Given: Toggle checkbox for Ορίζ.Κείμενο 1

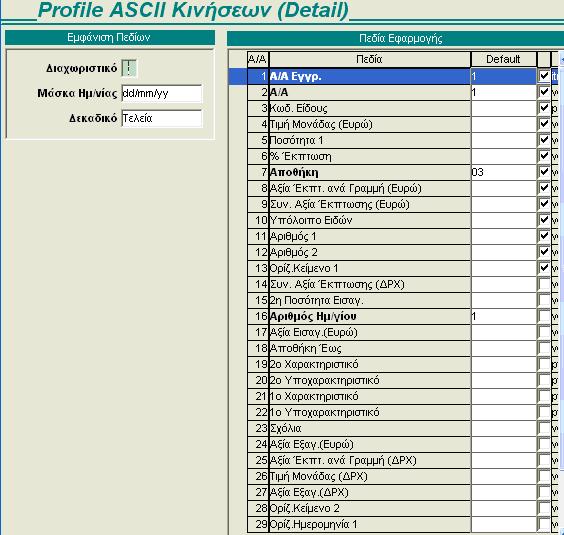Looking at the screenshot, I should [x=544, y=268].
